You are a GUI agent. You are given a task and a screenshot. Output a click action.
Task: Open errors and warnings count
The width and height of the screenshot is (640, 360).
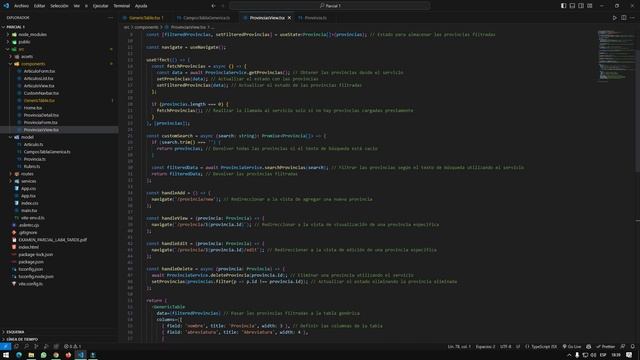tap(73, 347)
